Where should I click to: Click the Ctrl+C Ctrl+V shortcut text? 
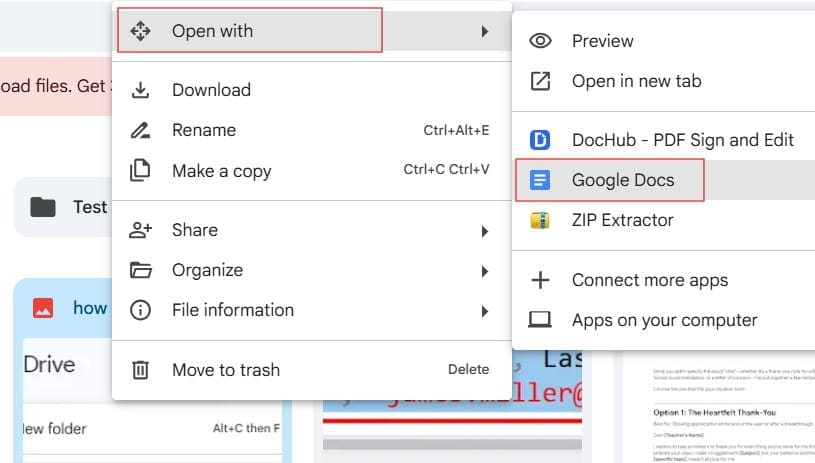point(446,169)
